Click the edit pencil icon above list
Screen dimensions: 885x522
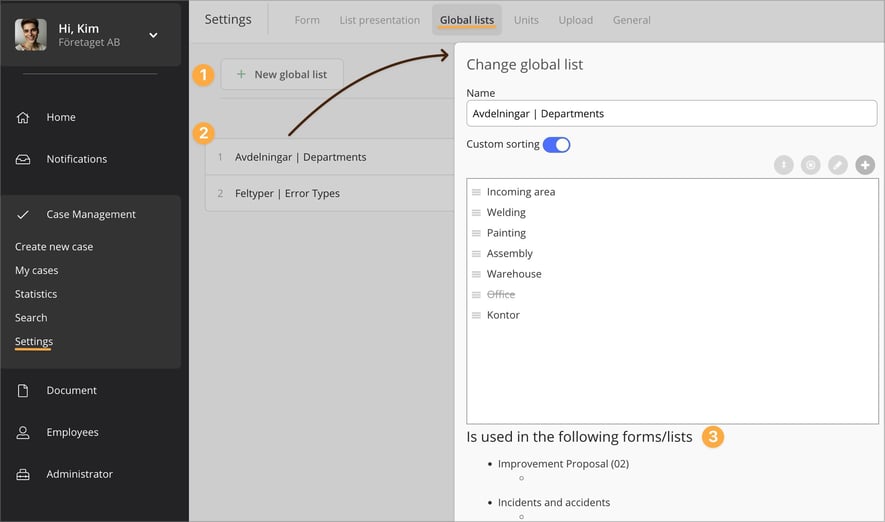coord(838,165)
